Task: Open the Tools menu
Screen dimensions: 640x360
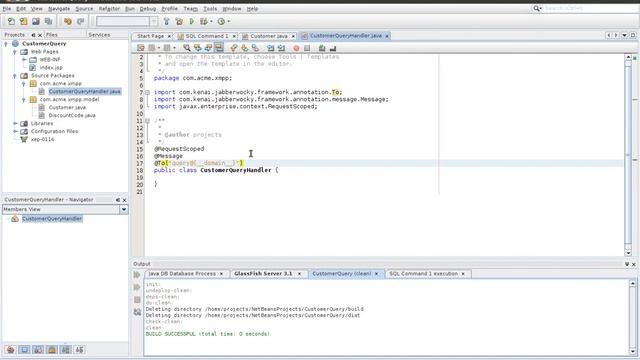Action: click(x=210, y=9)
